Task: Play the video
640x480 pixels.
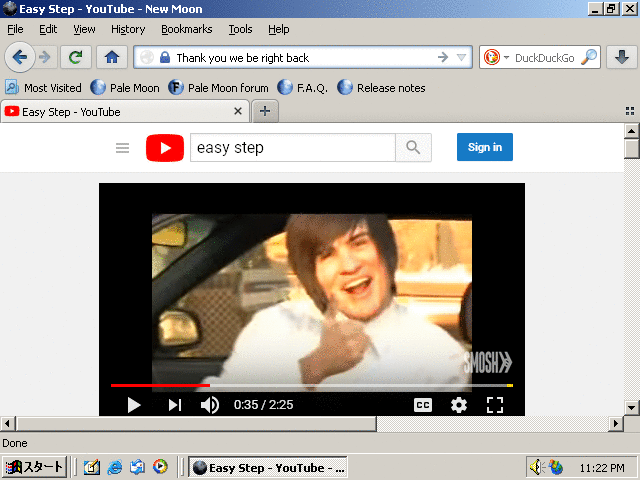Action: [133, 405]
